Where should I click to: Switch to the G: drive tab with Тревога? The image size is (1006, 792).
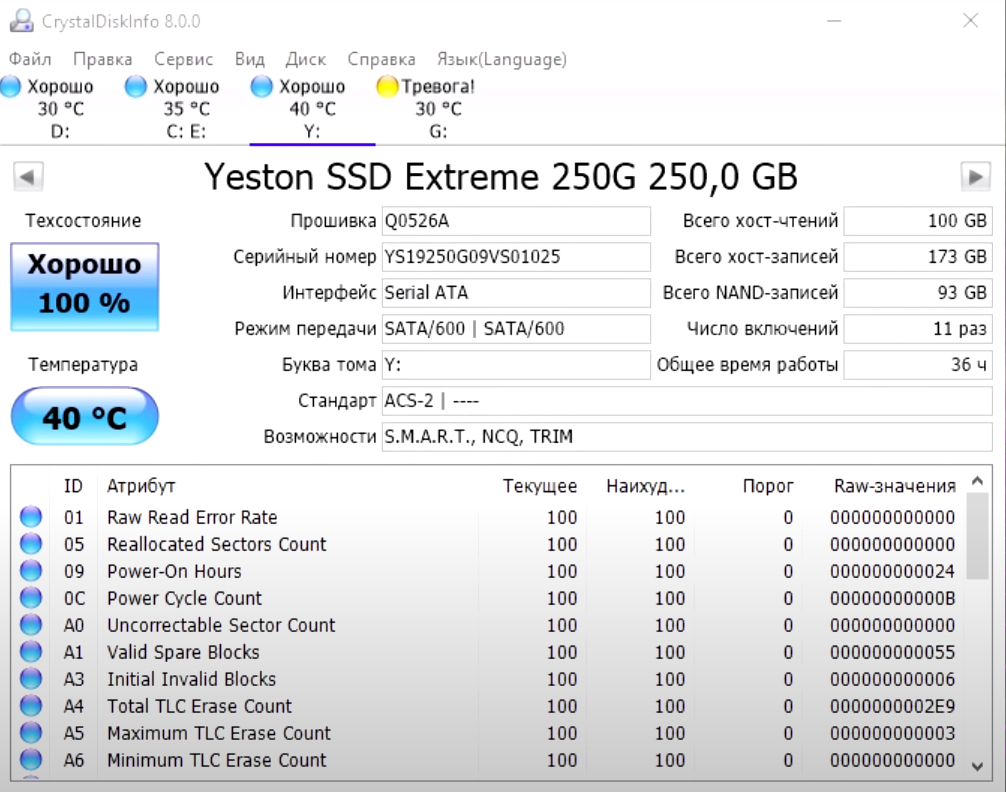[438, 108]
